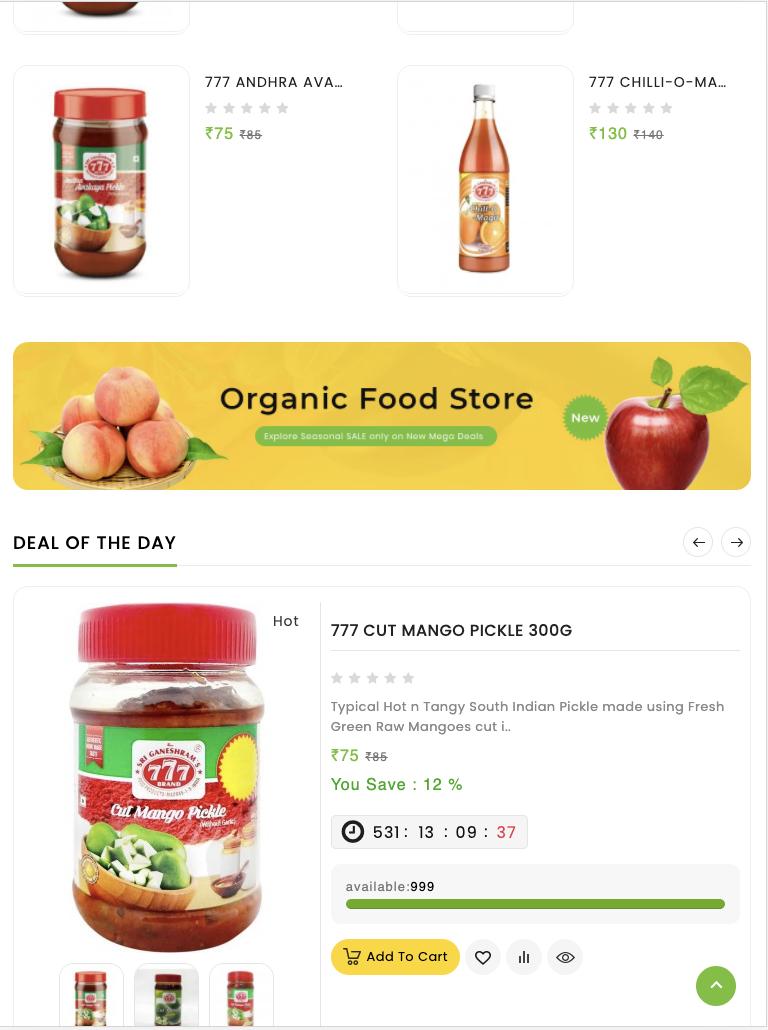
Task: Click the Andhra Avakaya pickle product image
Action: [101, 181]
